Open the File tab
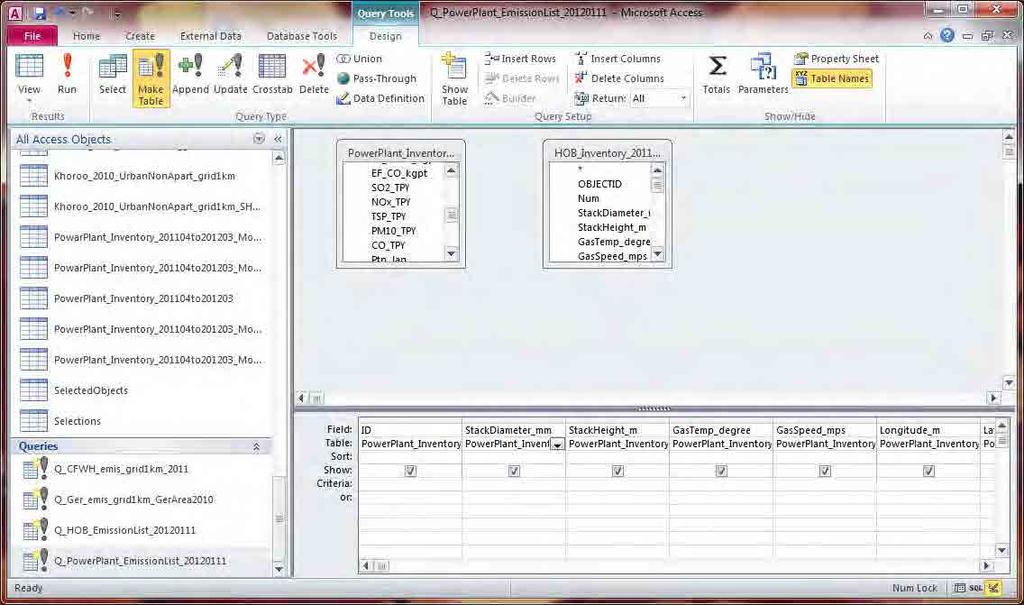This screenshot has width=1024, height=605. 33,36
